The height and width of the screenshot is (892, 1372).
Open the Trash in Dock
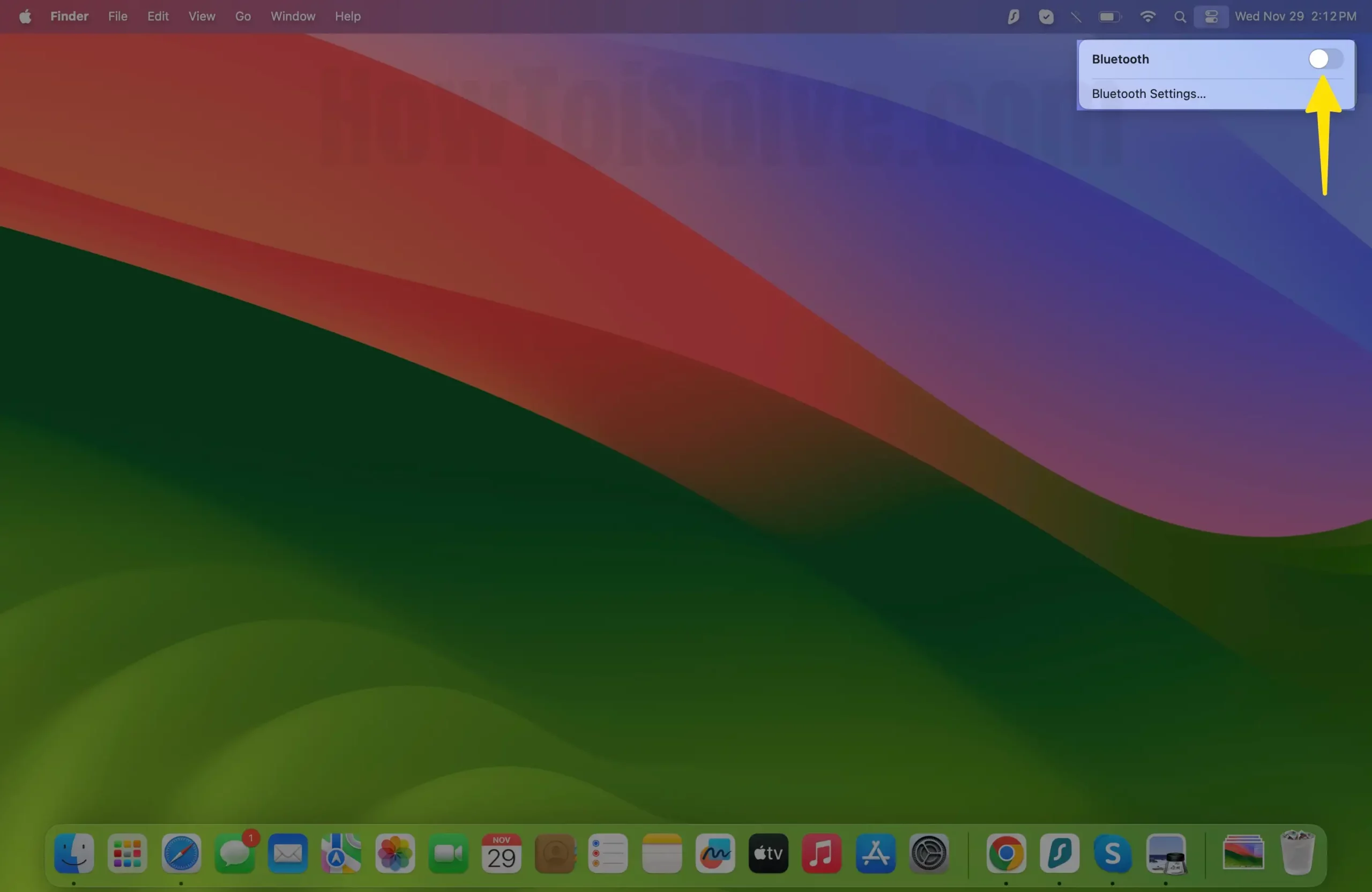(1297, 853)
